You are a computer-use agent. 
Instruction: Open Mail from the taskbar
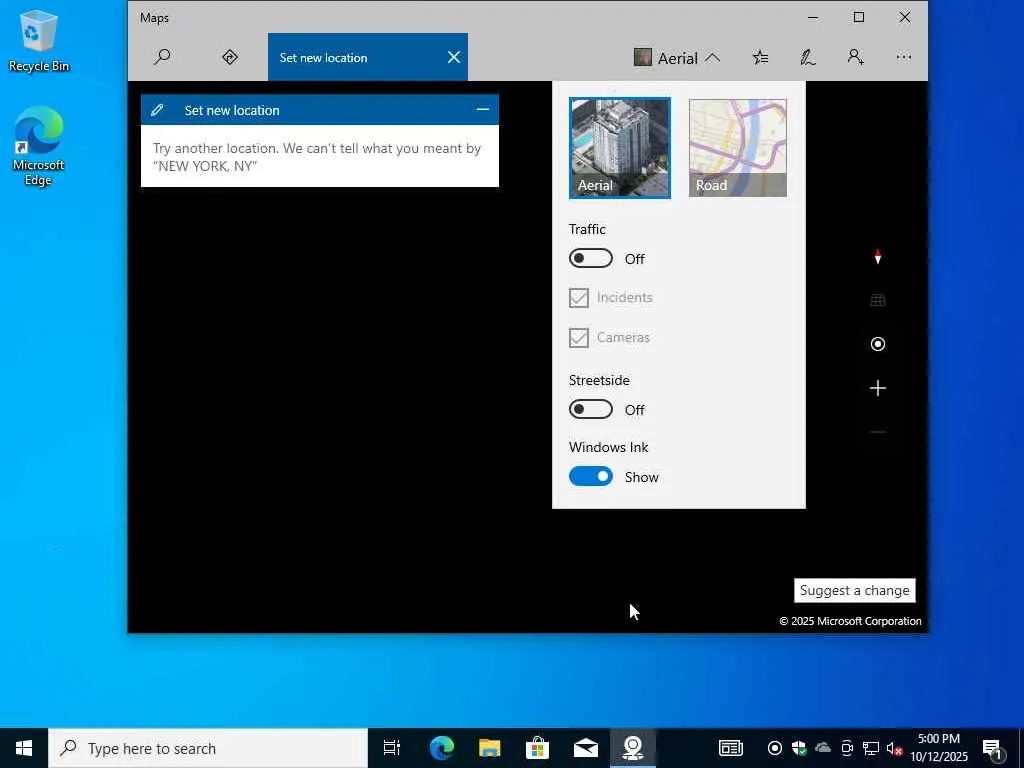586,748
